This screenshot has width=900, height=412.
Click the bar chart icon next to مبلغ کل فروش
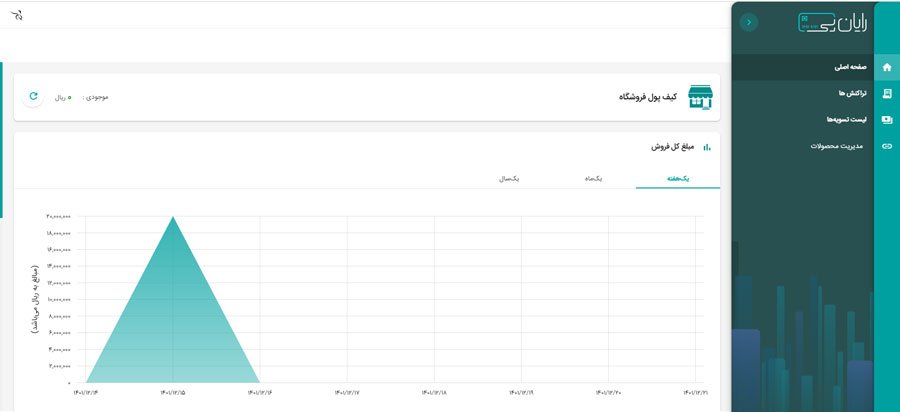tap(707, 147)
